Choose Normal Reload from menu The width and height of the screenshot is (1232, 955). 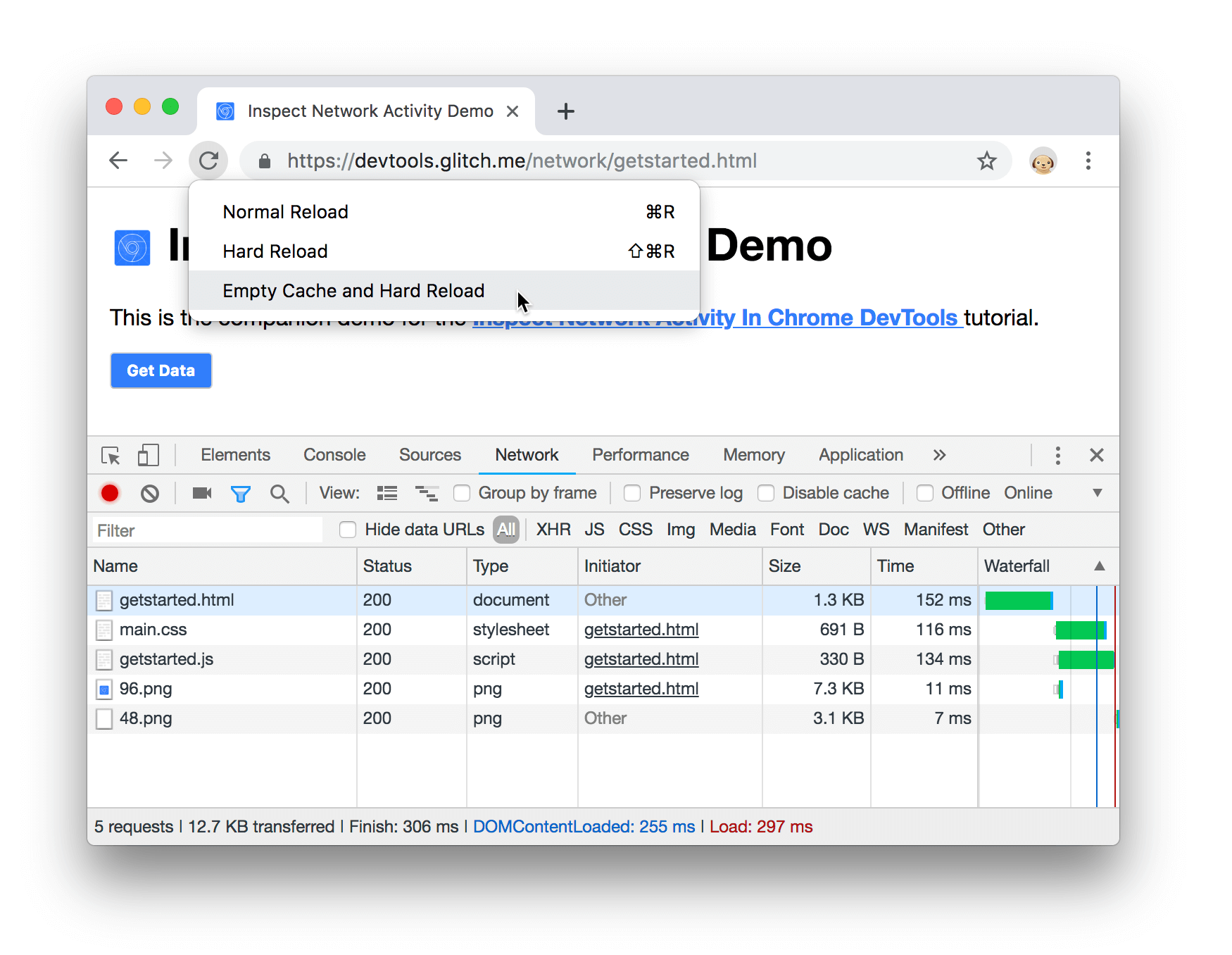(444, 212)
